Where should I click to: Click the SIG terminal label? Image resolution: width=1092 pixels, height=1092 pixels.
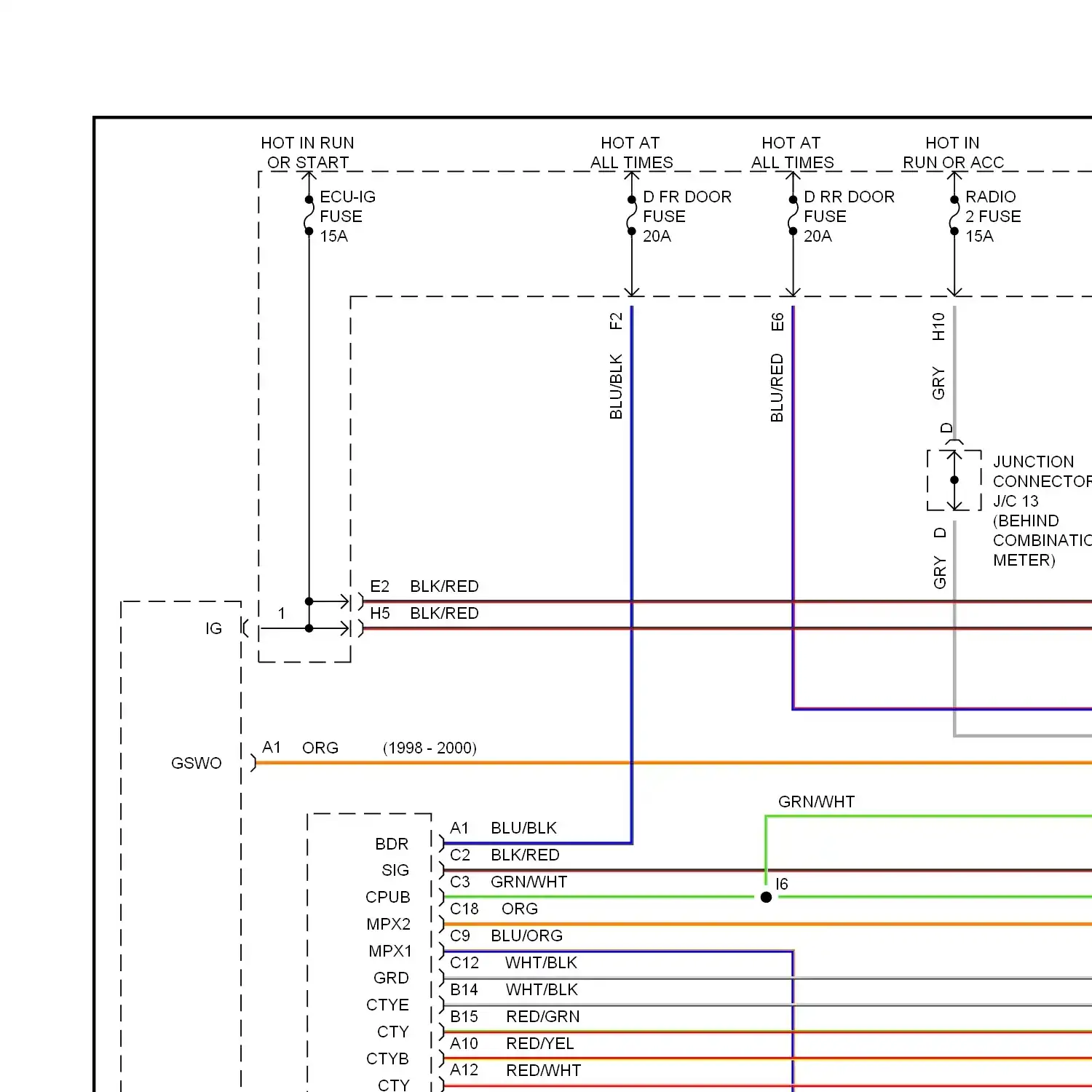pos(395,870)
